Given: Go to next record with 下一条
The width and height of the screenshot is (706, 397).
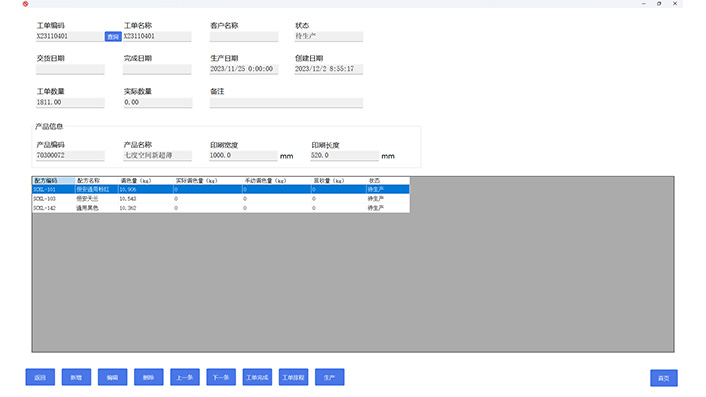Looking at the screenshot, I should 221,377.
